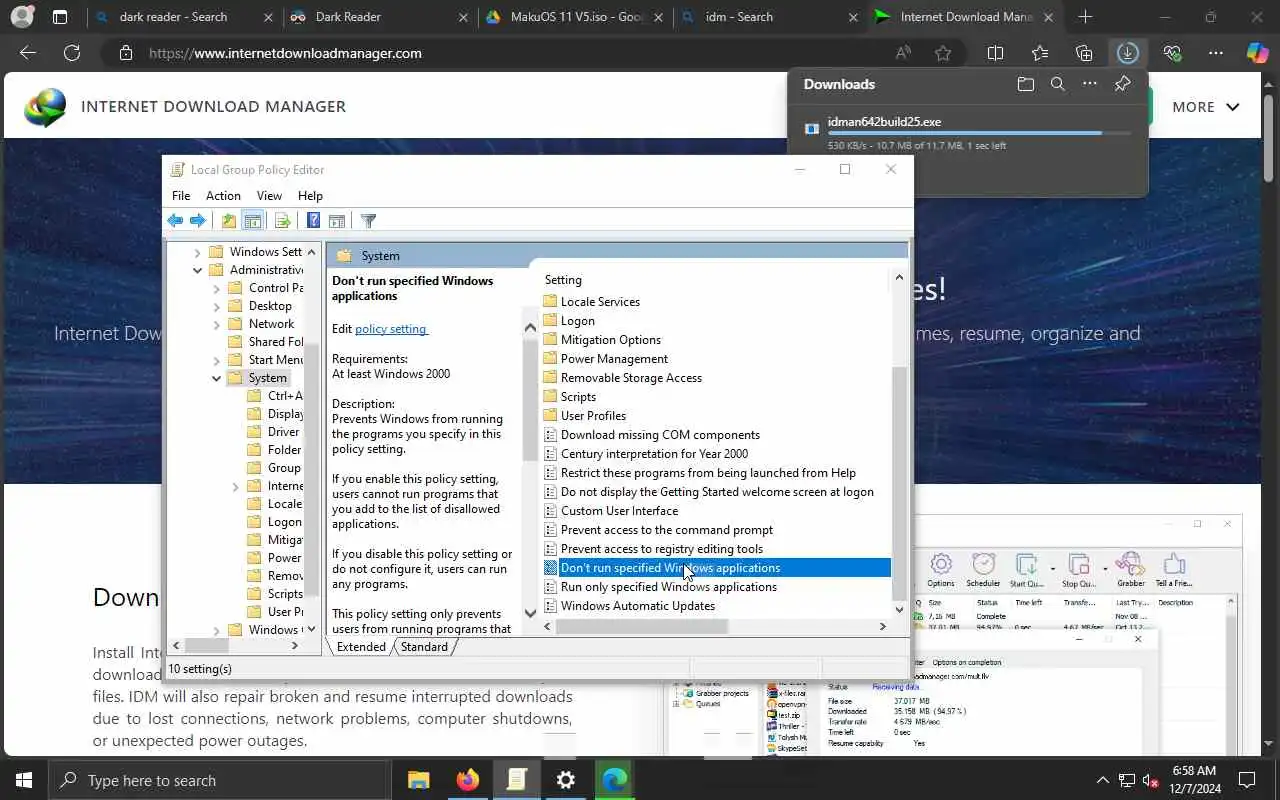The width and height of the screenshot is (1280, 800).
Task: Open Settings gear in taskbar
Action: 566,780
